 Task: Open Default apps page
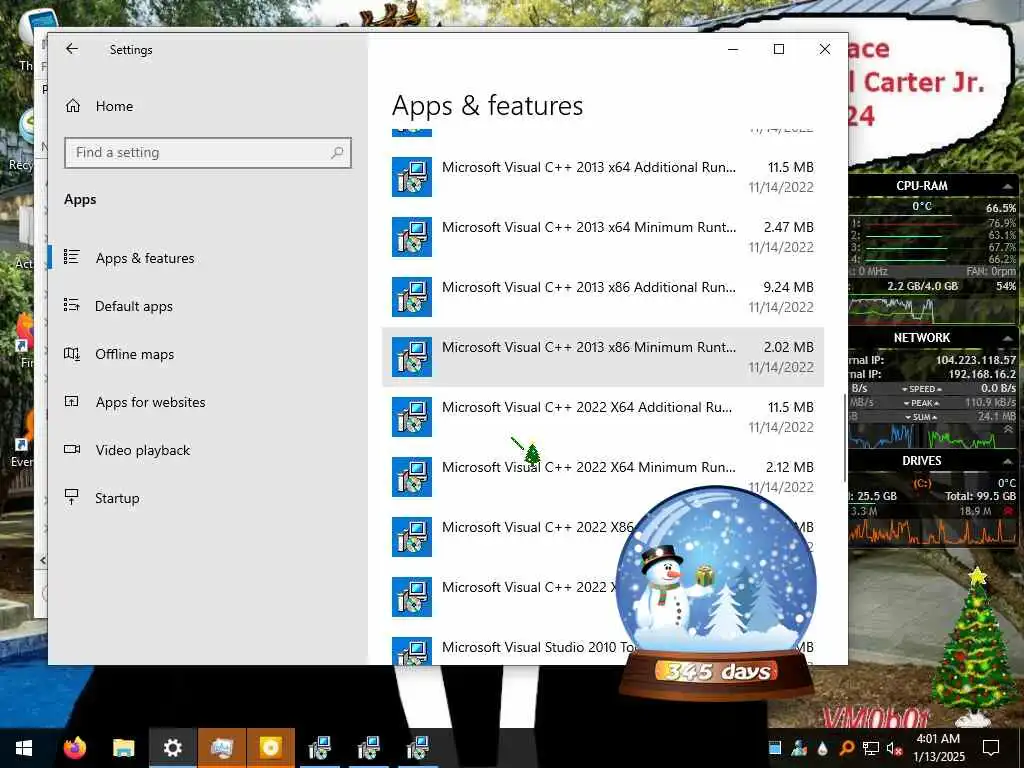click(134, 306)
